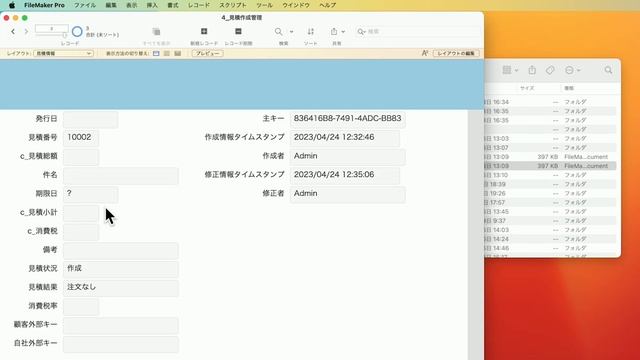The image size is (640, 360).
Task: Click the Delete Record minus icon
Action: pyautogui.click(x=238, y=31)
